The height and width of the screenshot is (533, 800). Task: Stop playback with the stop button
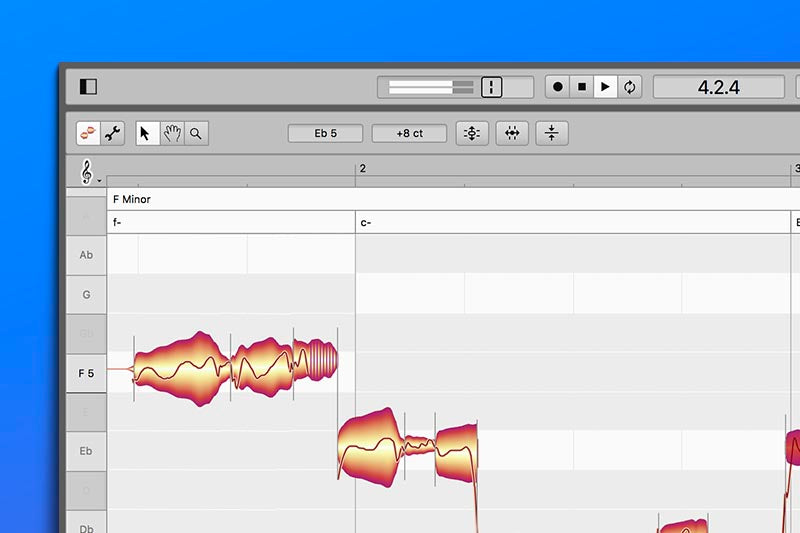coord(582,87)
